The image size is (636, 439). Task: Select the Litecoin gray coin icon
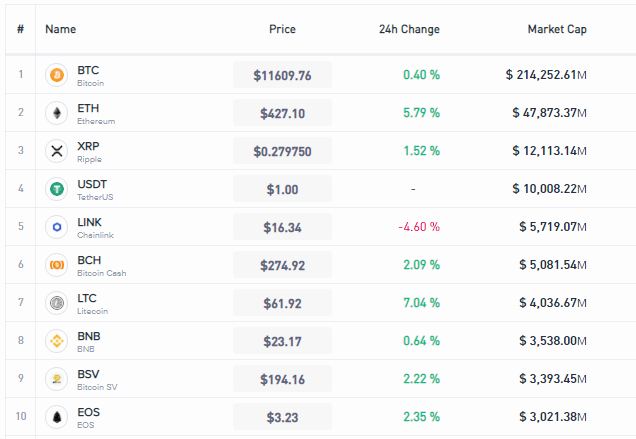[57, 303]
